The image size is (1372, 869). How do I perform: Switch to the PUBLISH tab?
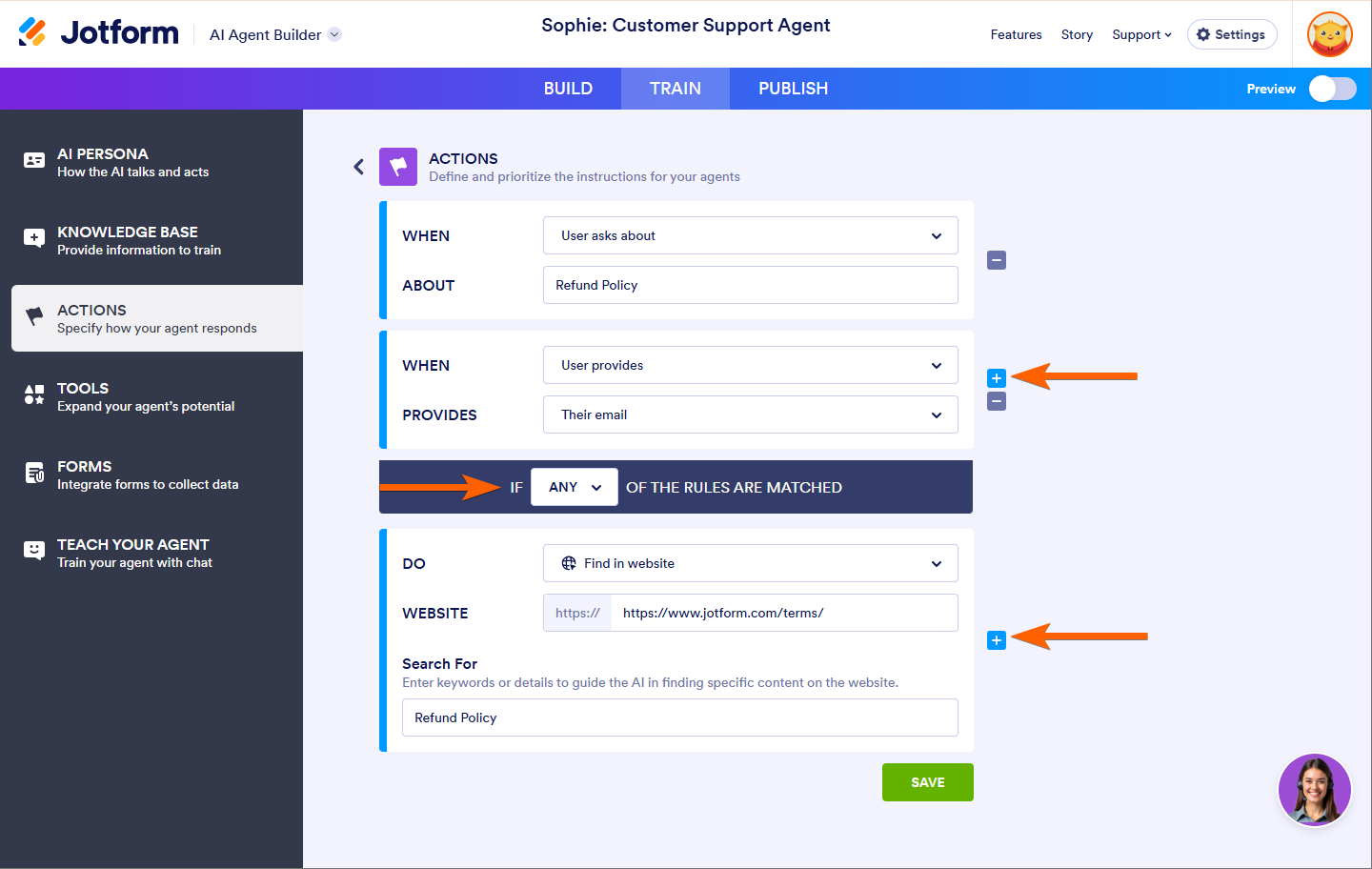793,89
